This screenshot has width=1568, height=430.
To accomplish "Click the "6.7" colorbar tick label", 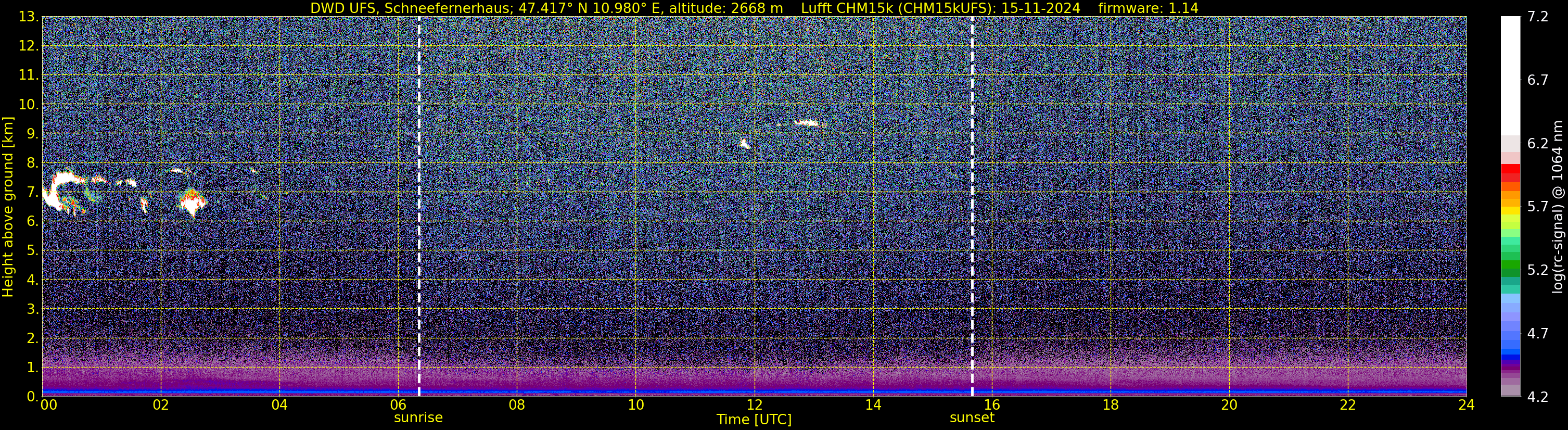I will coord(1538,80).
